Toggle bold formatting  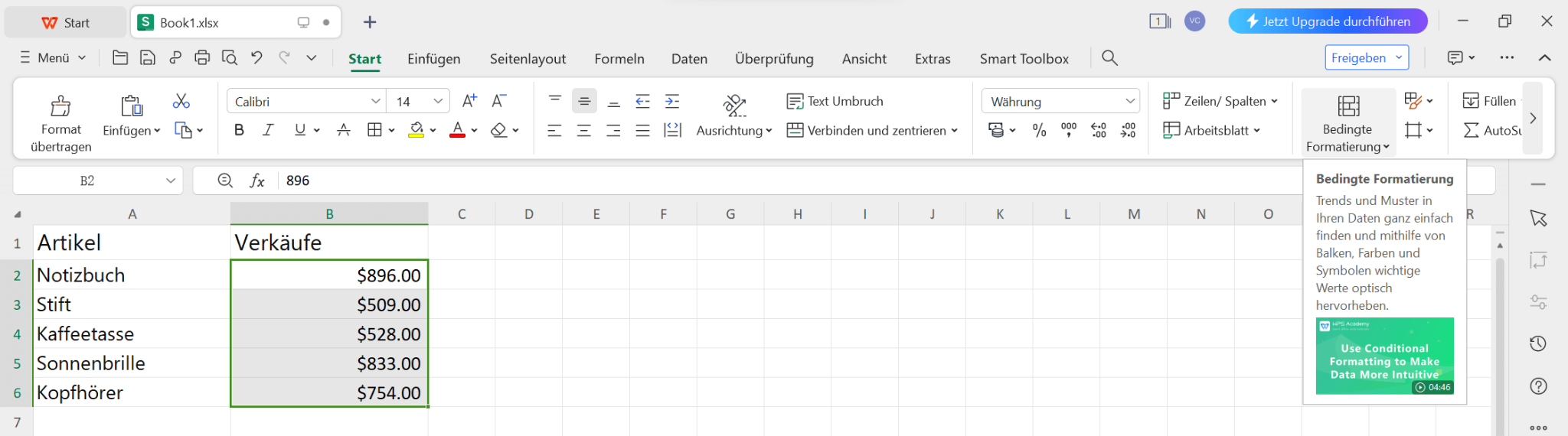(x=239, y=131)
